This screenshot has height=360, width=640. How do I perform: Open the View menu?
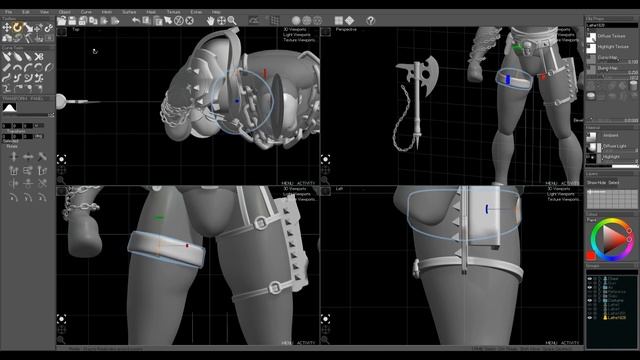44,12
